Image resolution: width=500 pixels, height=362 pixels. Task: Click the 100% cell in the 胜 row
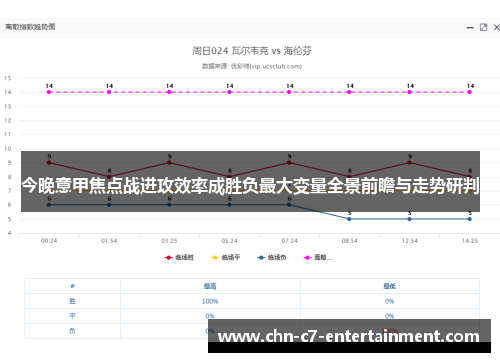click(x=210, y=301)
